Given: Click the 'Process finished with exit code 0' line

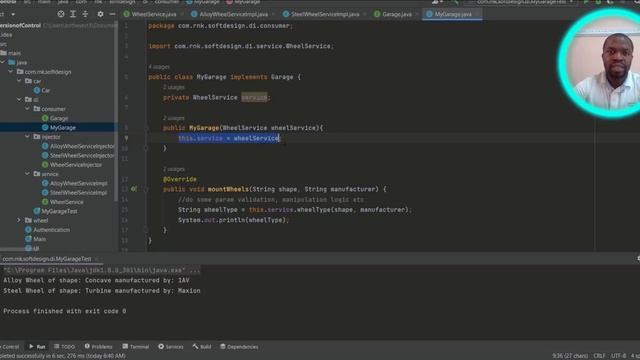Looking at the screenshot, I should pos(64,311).
